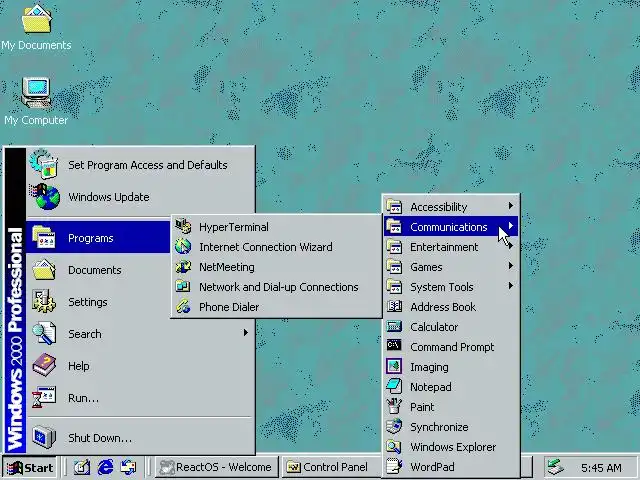Click "Help" label in Start menu
Screen dimensions: 640x480
tap(79, 366)
